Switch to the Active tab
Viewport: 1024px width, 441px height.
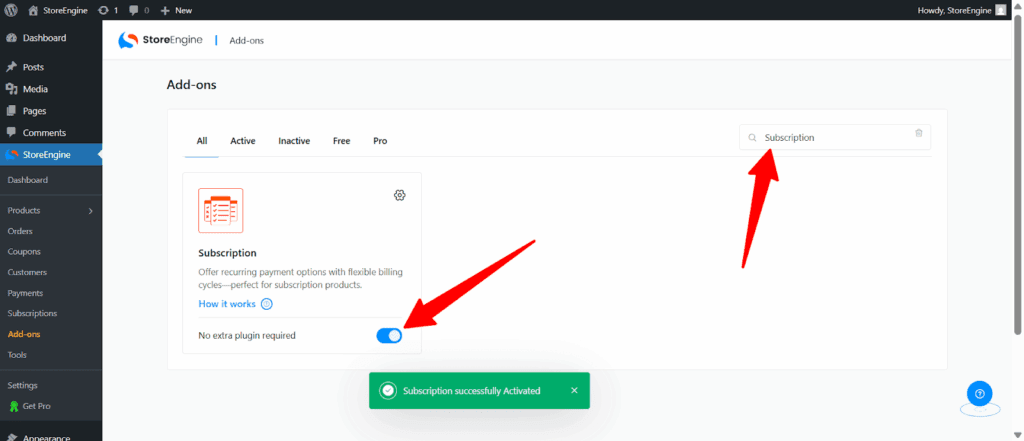pos(243,140)
